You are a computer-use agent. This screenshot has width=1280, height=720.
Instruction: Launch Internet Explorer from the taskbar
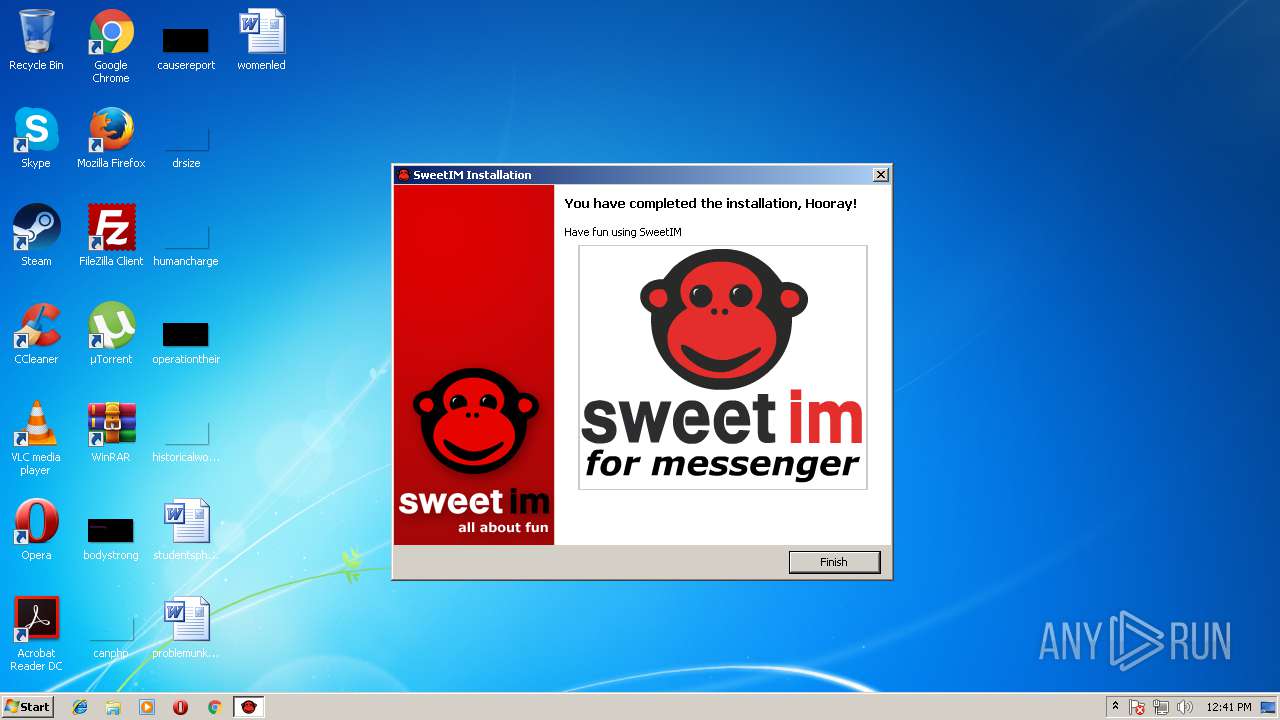coord(80,707)
